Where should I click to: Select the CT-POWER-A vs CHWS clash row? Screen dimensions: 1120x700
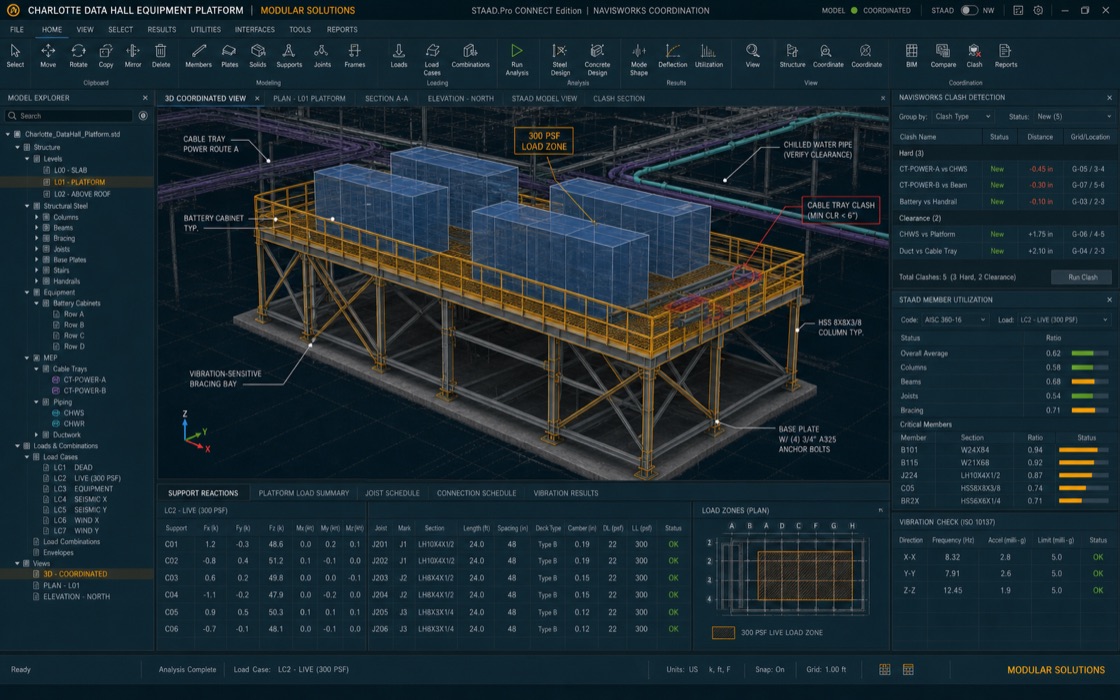(1004, 169)
